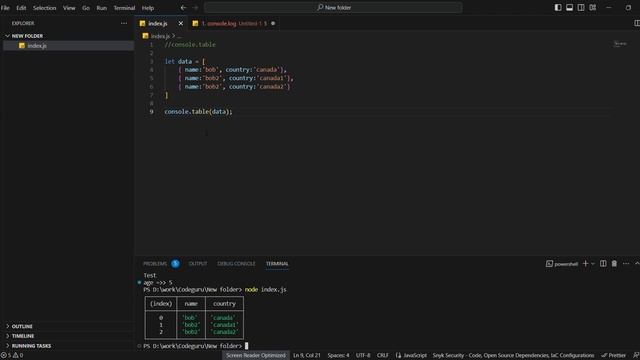Click the index.js breadcrumb
640x360 pixels.
tap(160, 36)
